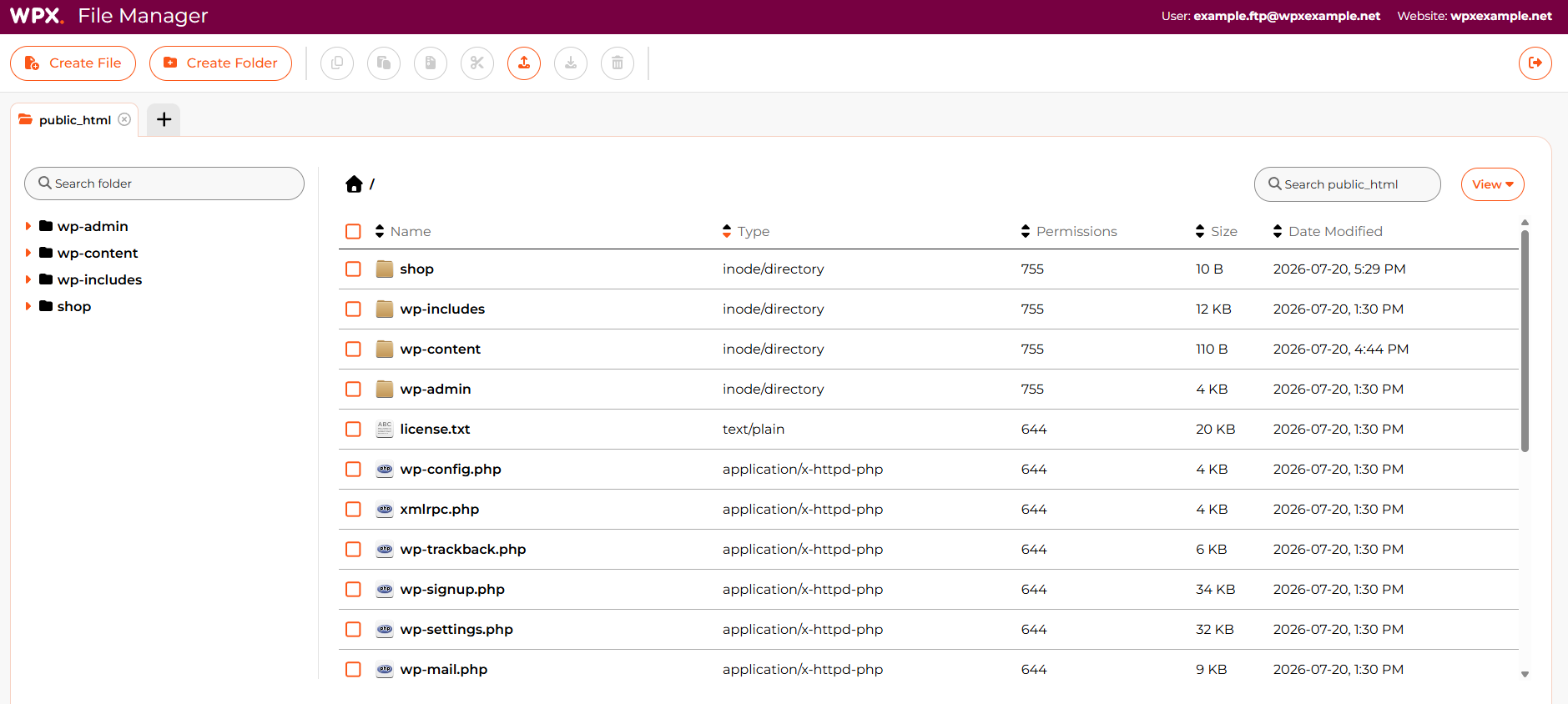Click the shop folder icon in the sidebar tree
Viewport: 1568px width, 704px height.
(x=46, y=306)
